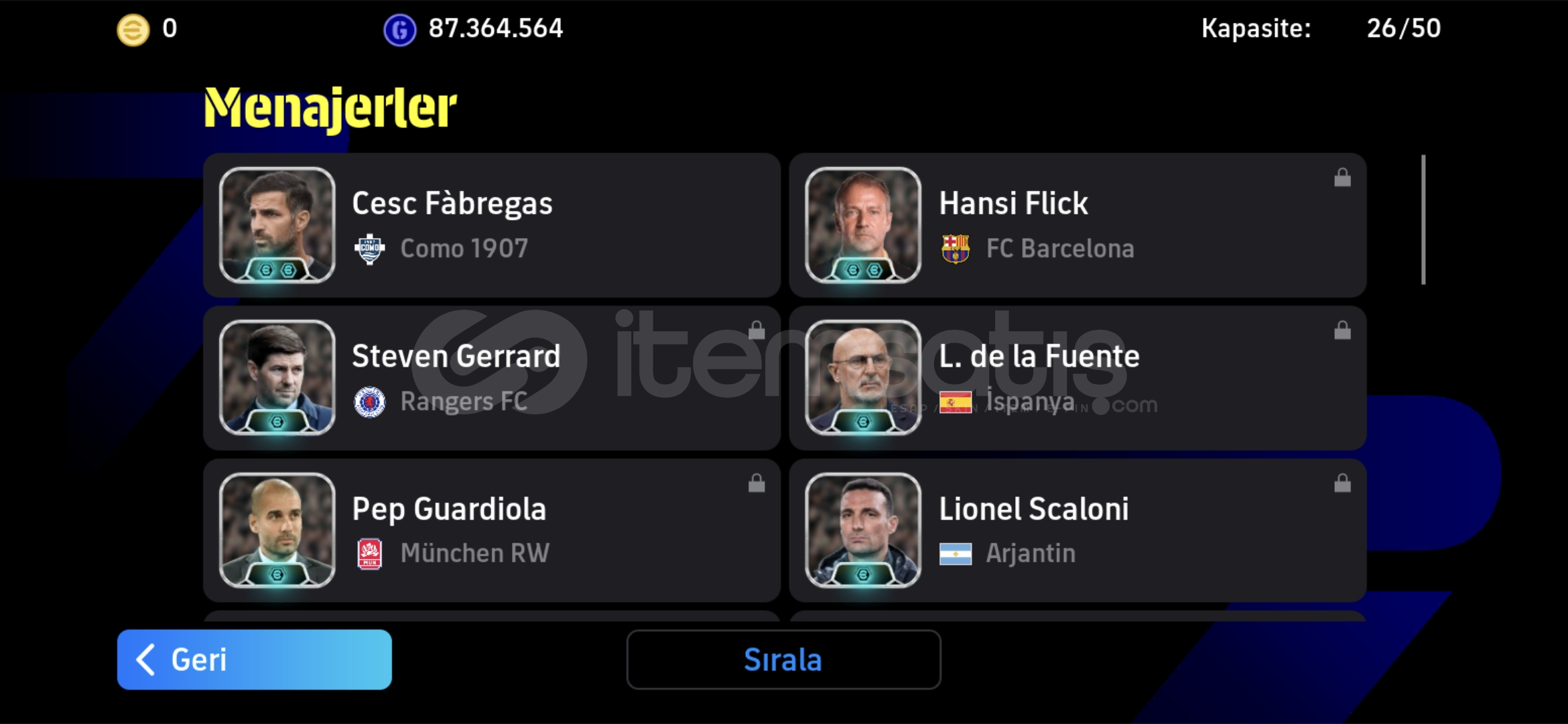Toggle the lock on Steven Gerrard card
The height and width of the screenshot is (724, 1568).
pos(757,330)
